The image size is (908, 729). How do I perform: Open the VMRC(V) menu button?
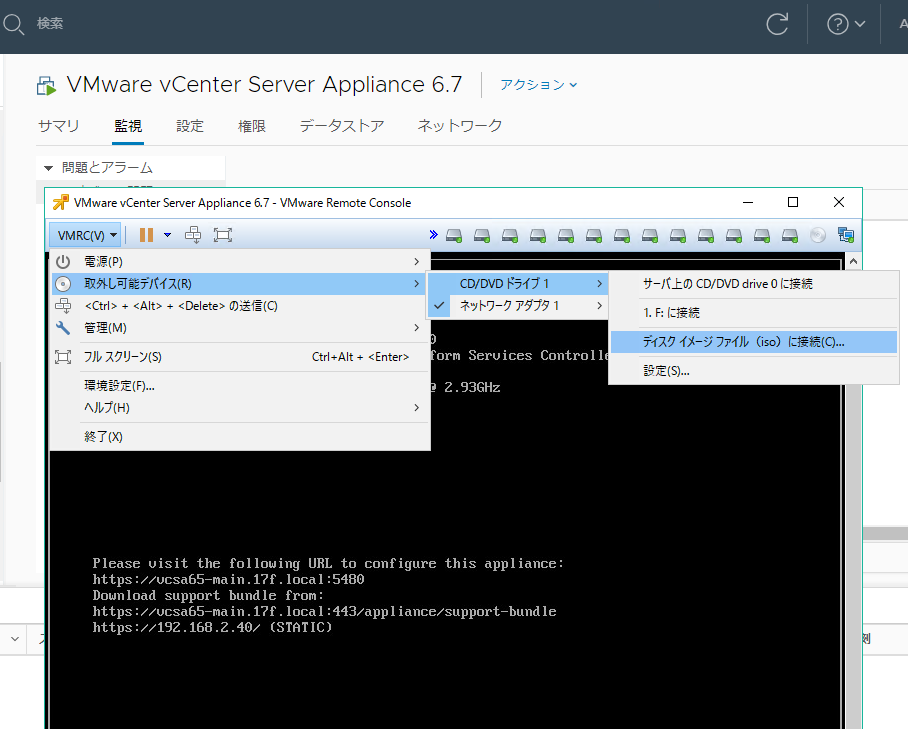click(x=86, y=235)
